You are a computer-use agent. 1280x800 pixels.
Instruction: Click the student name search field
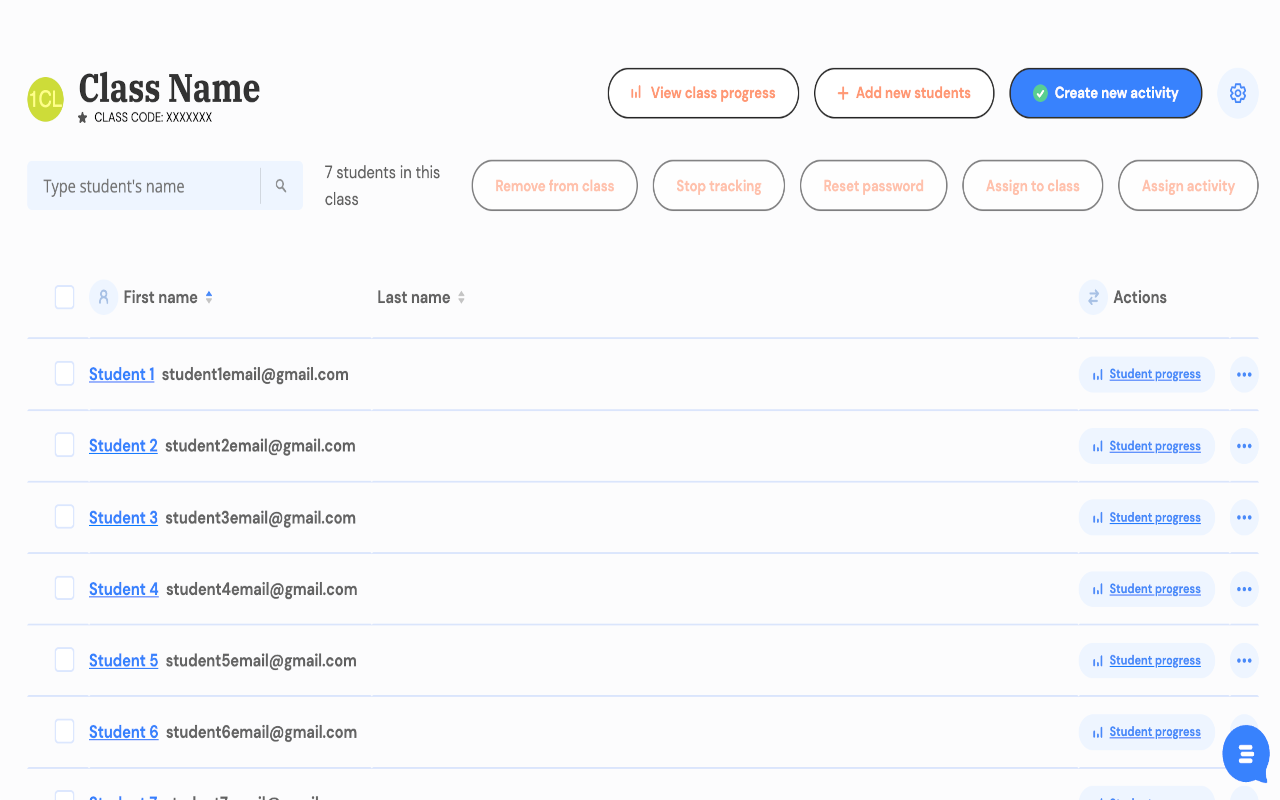pyautogui.click(x=143, y=185)
